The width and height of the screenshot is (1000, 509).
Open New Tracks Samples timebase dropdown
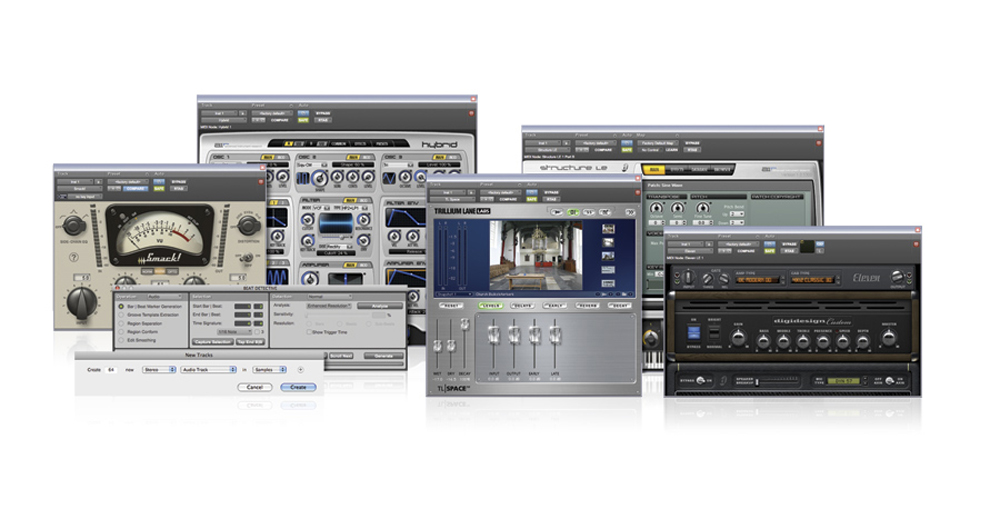click(269, 369)
